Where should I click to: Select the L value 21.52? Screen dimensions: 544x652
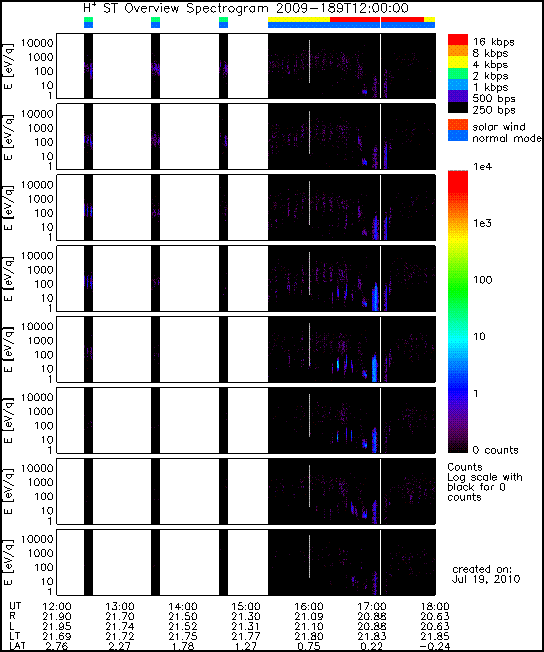point(183,626)
